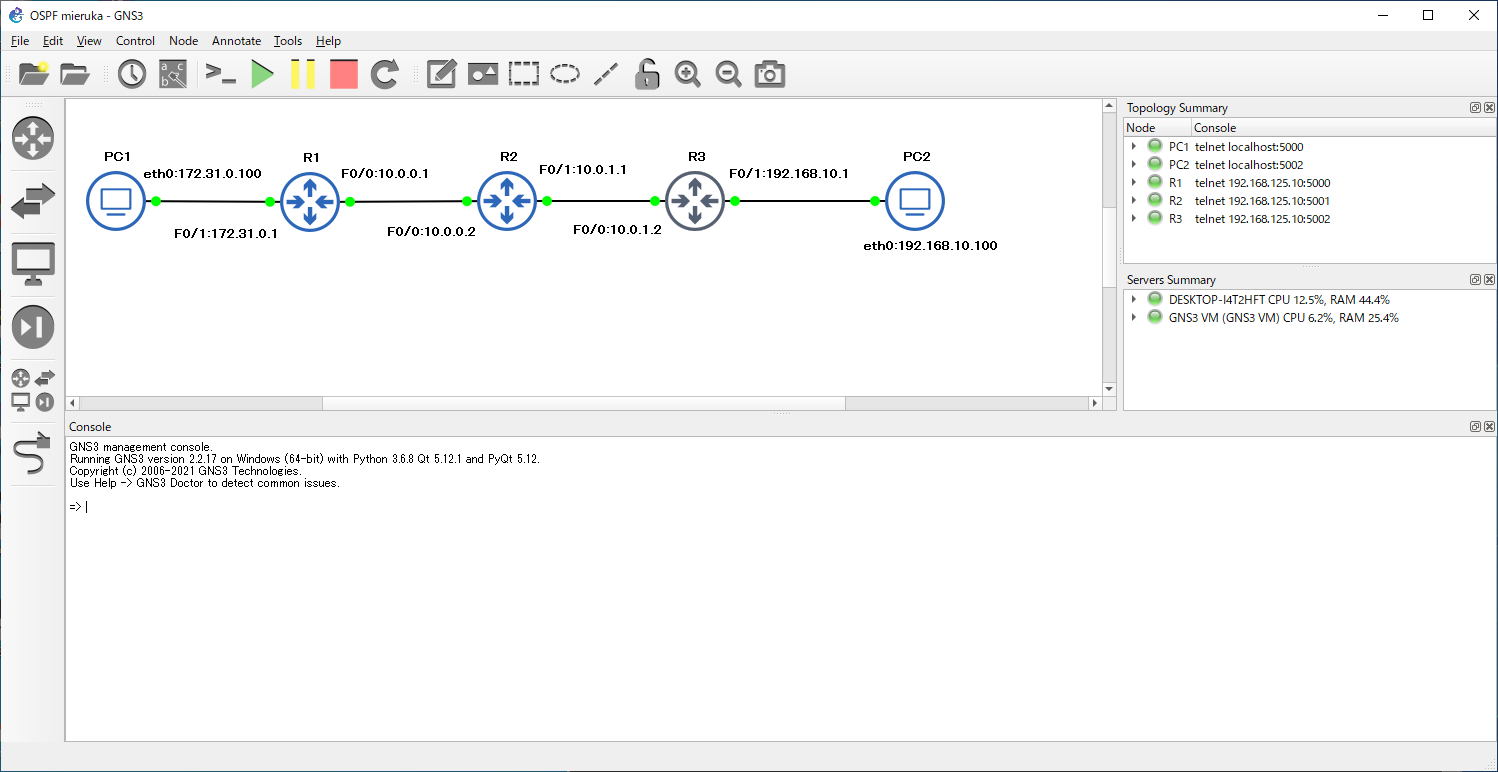Click the Node column header
The image size is (1498, 772).
tap(1157, 127)
